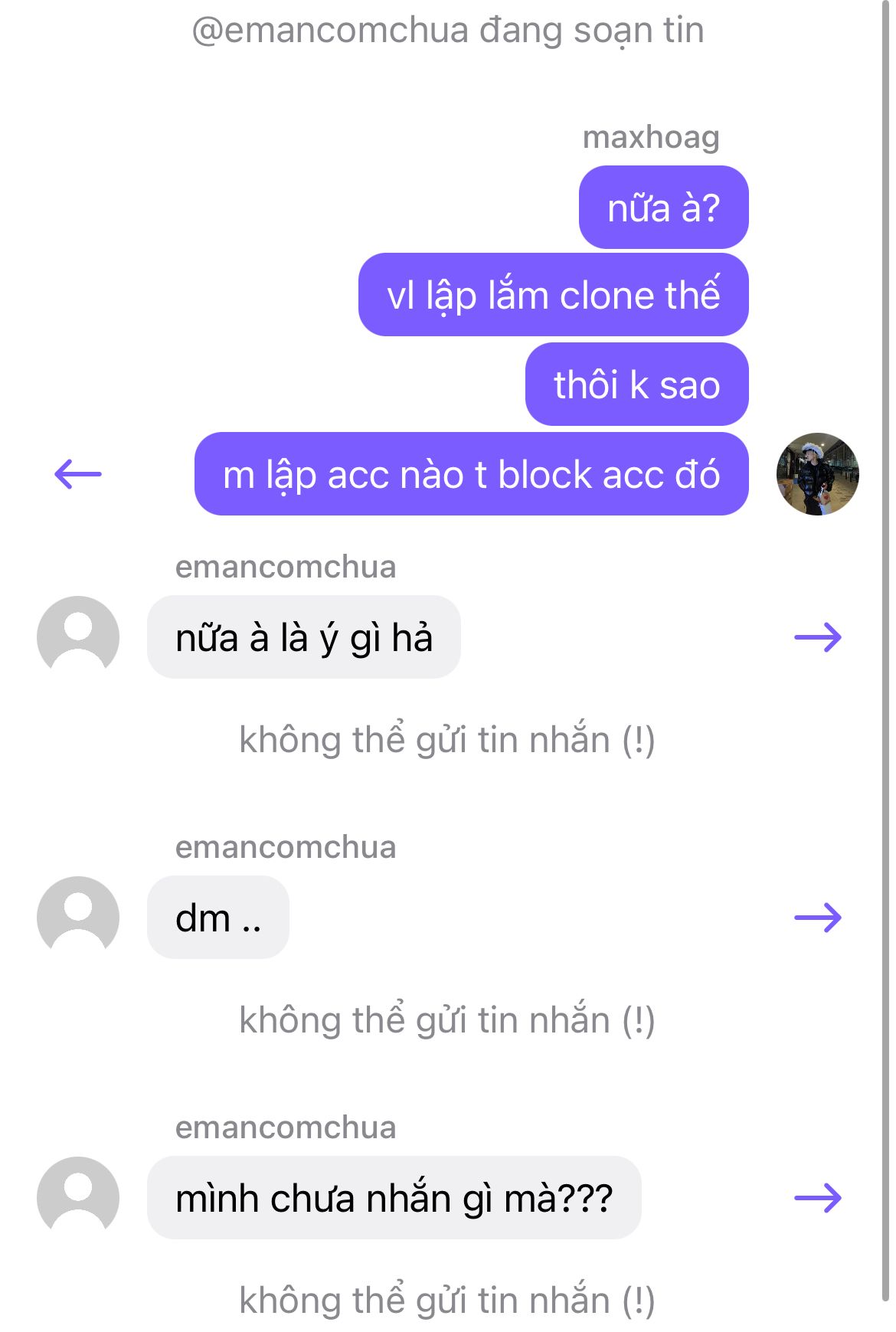
Task: Select "m lập acc nào t block acc đó" bubble
Action: [471, 474]
